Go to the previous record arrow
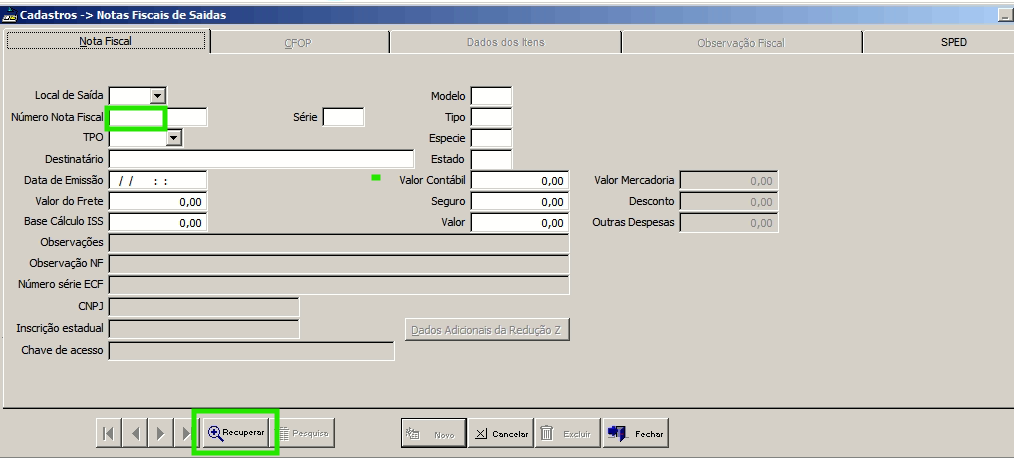 tap(135, 433)
